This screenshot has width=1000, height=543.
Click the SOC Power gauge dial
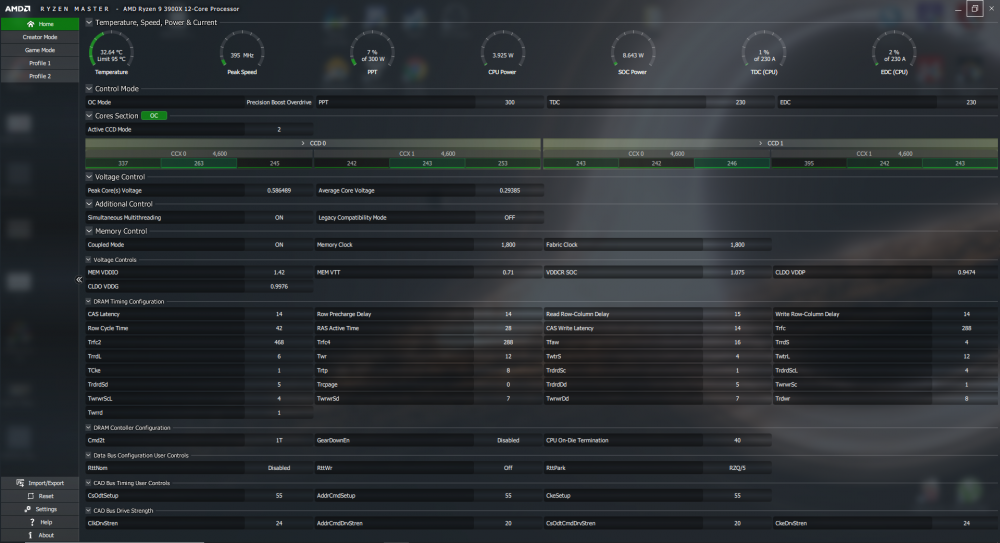(633, 52)
